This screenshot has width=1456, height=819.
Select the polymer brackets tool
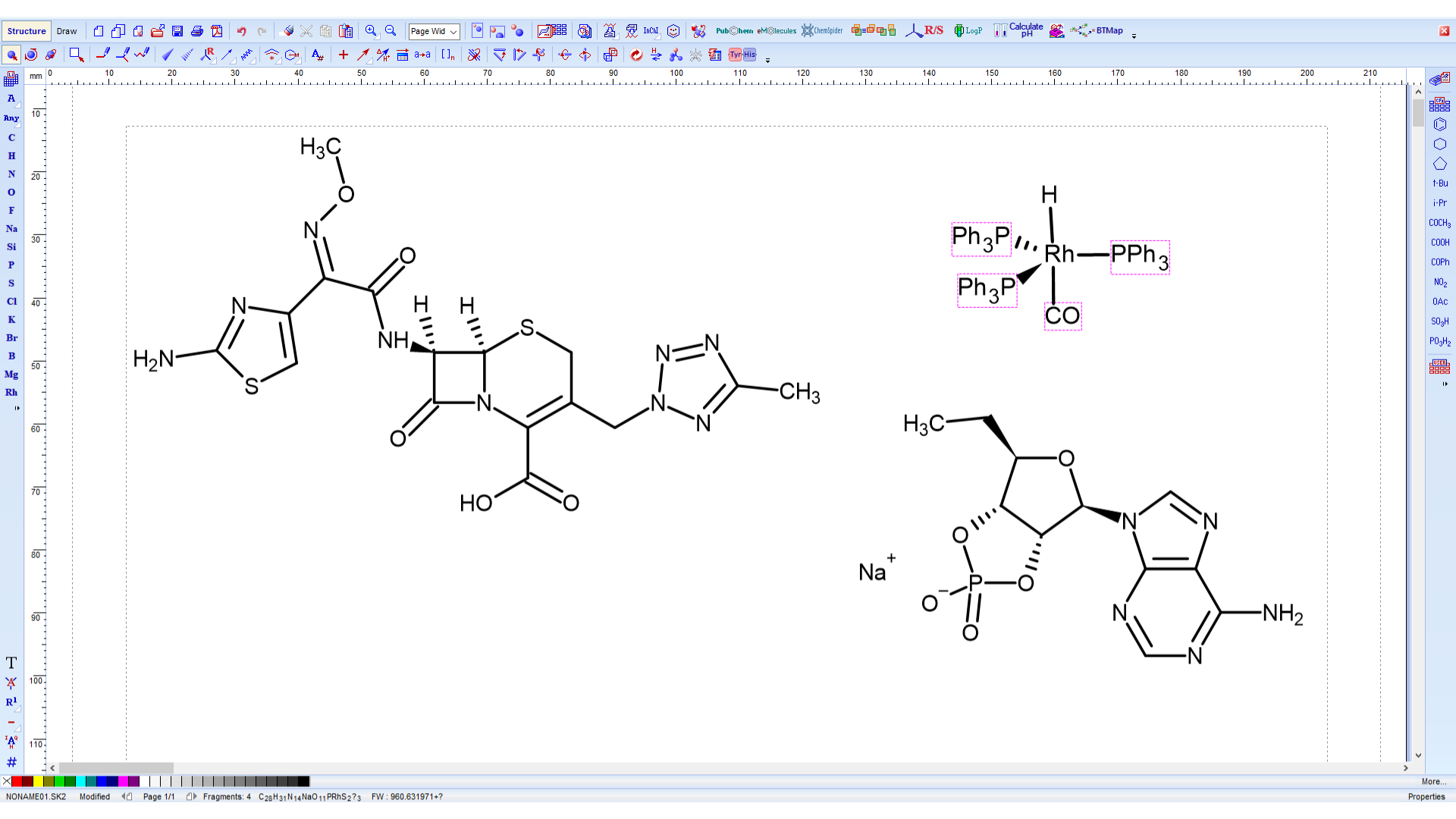(x=447, y=55)
